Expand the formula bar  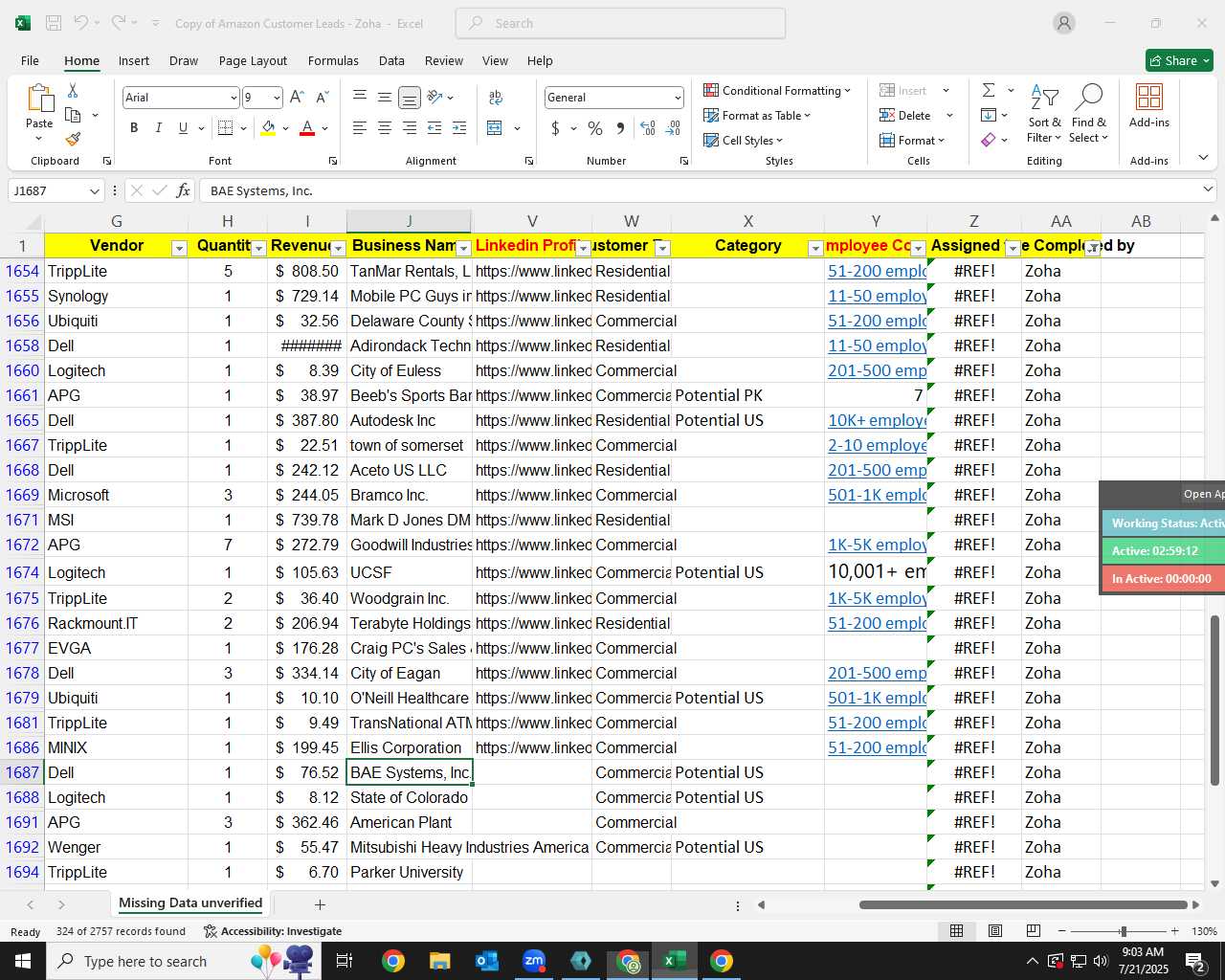1208,190
